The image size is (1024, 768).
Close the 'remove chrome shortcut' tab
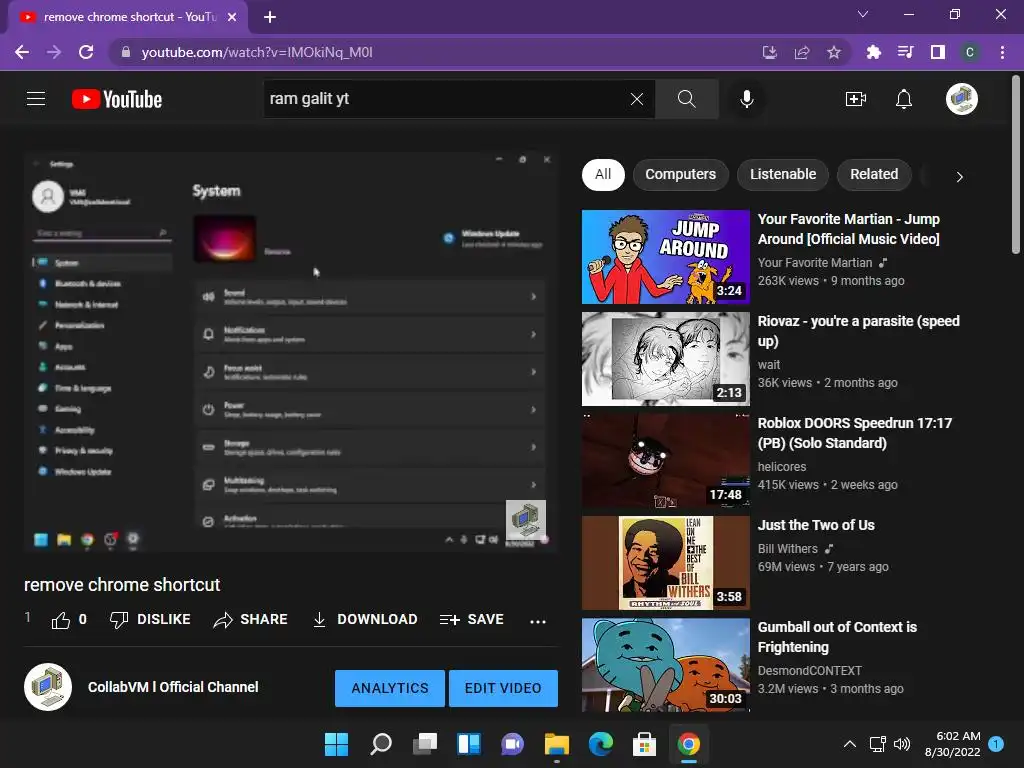[x=232, y=17]
